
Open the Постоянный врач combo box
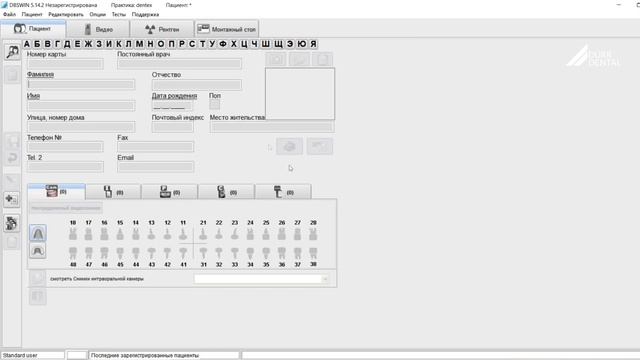[x=179, y=63]
